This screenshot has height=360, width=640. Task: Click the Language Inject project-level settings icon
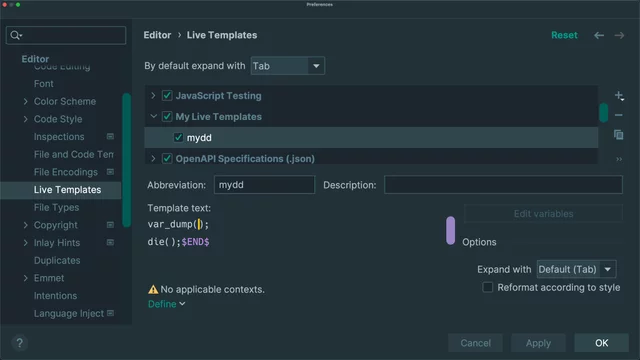110,313
